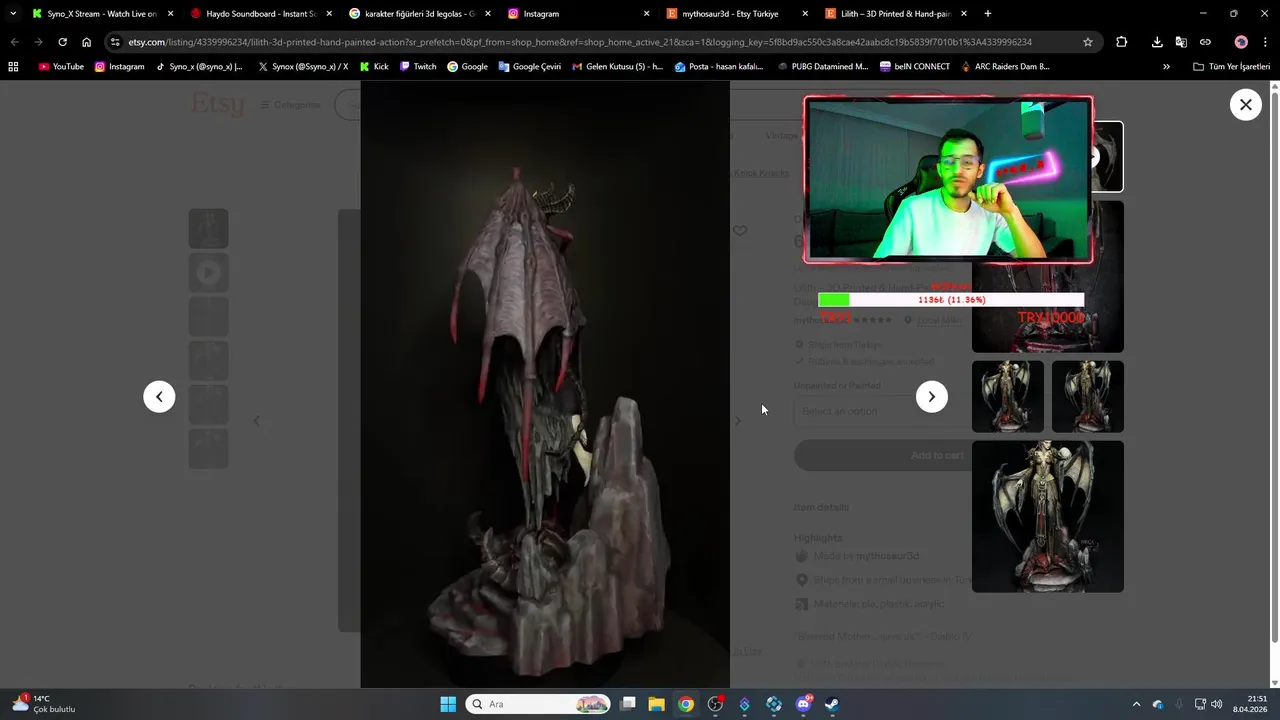Screen dimensions: 1280x720
Task: Go to the browser home page
Action: click(86, 42)
